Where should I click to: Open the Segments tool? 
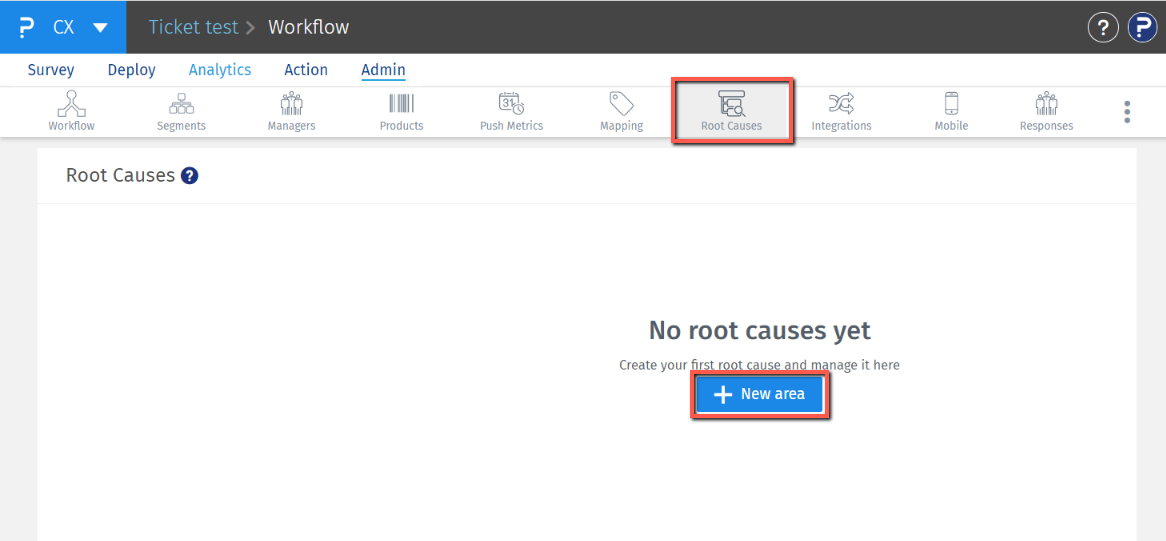[x=181, y=111]
